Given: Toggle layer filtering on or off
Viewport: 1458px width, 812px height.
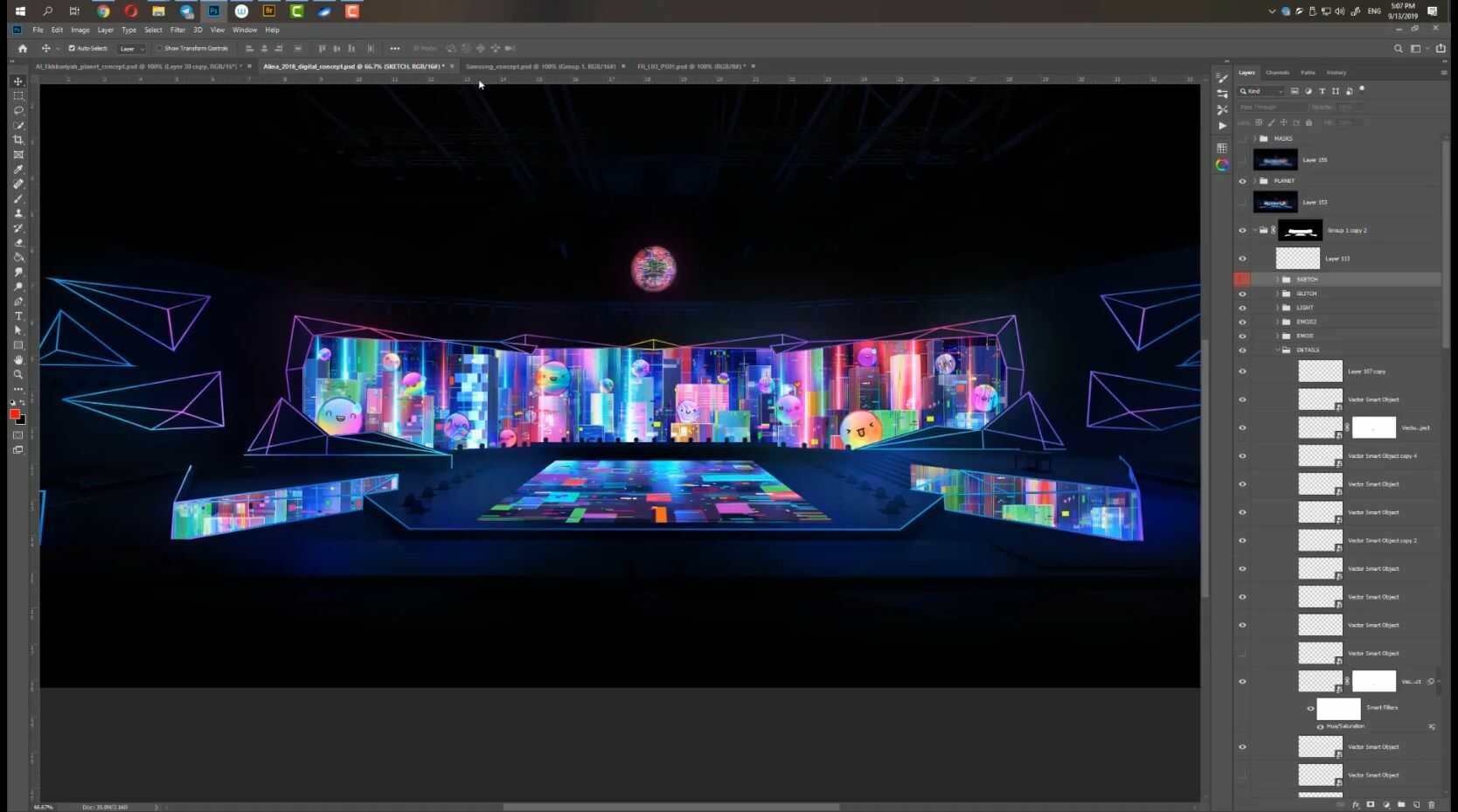Looking at the screenshot, I should click(x=1362, y=89).
